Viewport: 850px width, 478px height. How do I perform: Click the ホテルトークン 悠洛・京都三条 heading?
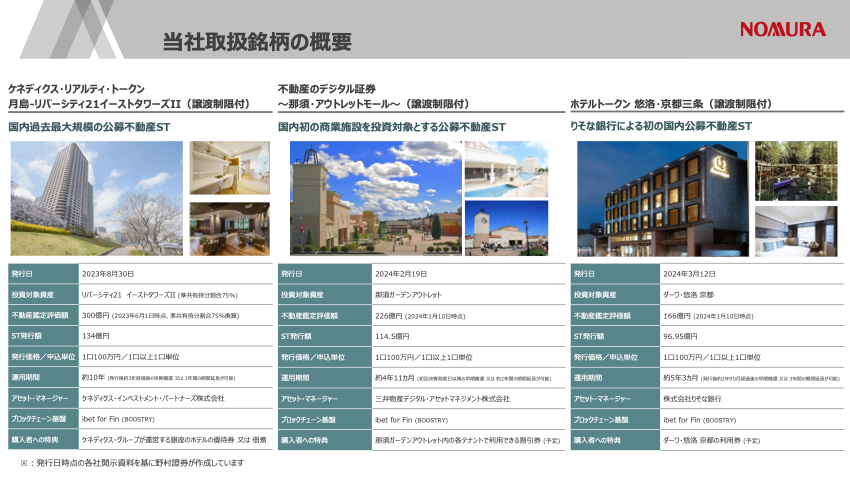click(x=671, y=104)
